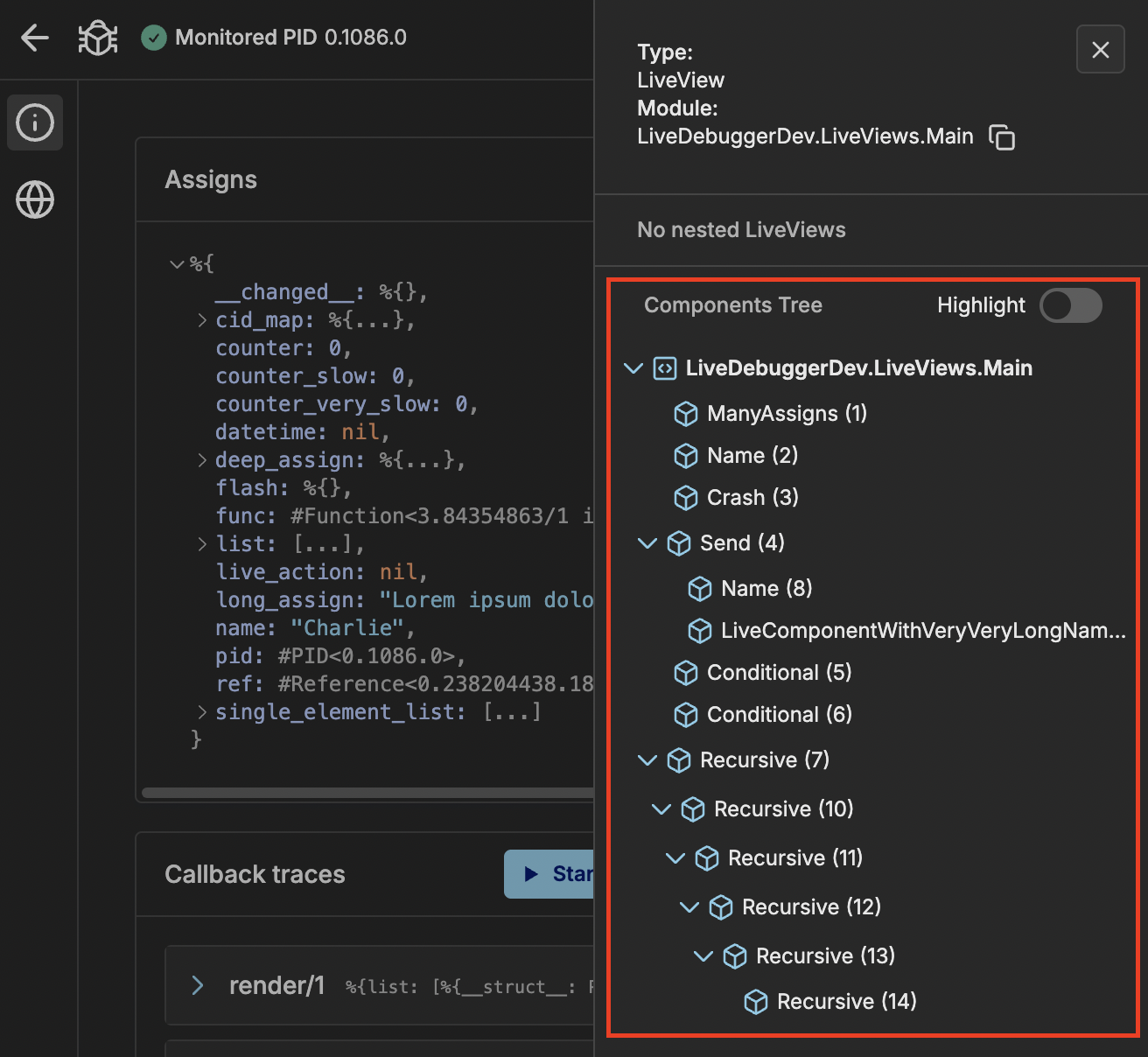Viewport: 1148px width, 1057px height.
Task: Click the cube icon next to Recursive (11)
Action: pyautogui.click(x=707, y=858)
